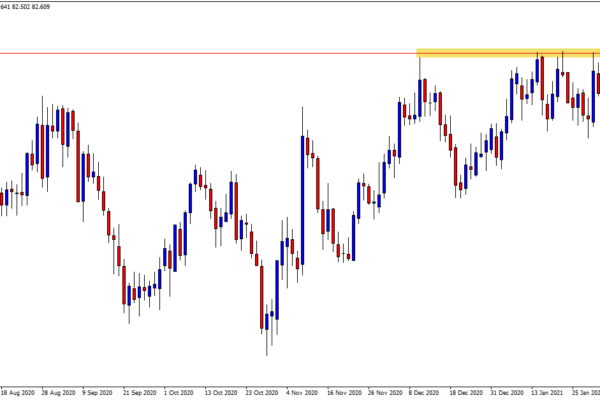Click the tall blue candle in early November

(301, 200)
